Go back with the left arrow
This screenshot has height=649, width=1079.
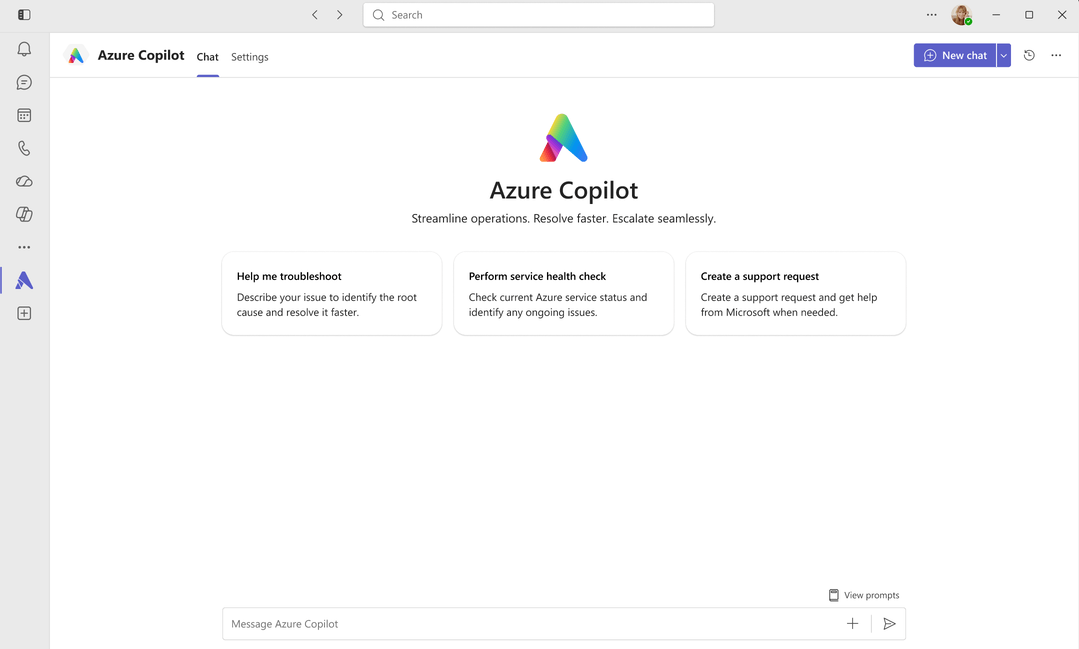[314, 14]
